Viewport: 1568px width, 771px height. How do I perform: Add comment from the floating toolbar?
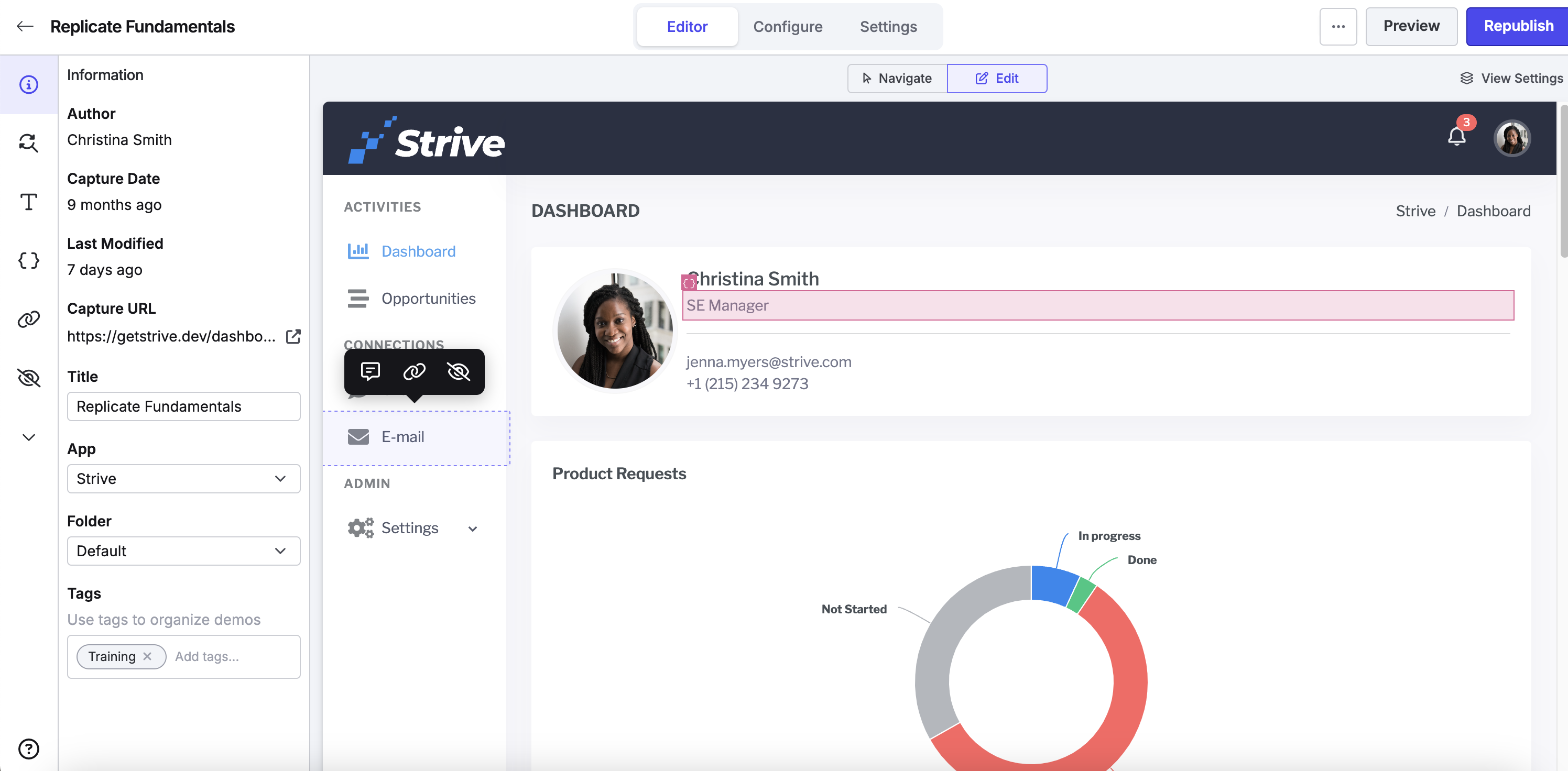(370, 371)
